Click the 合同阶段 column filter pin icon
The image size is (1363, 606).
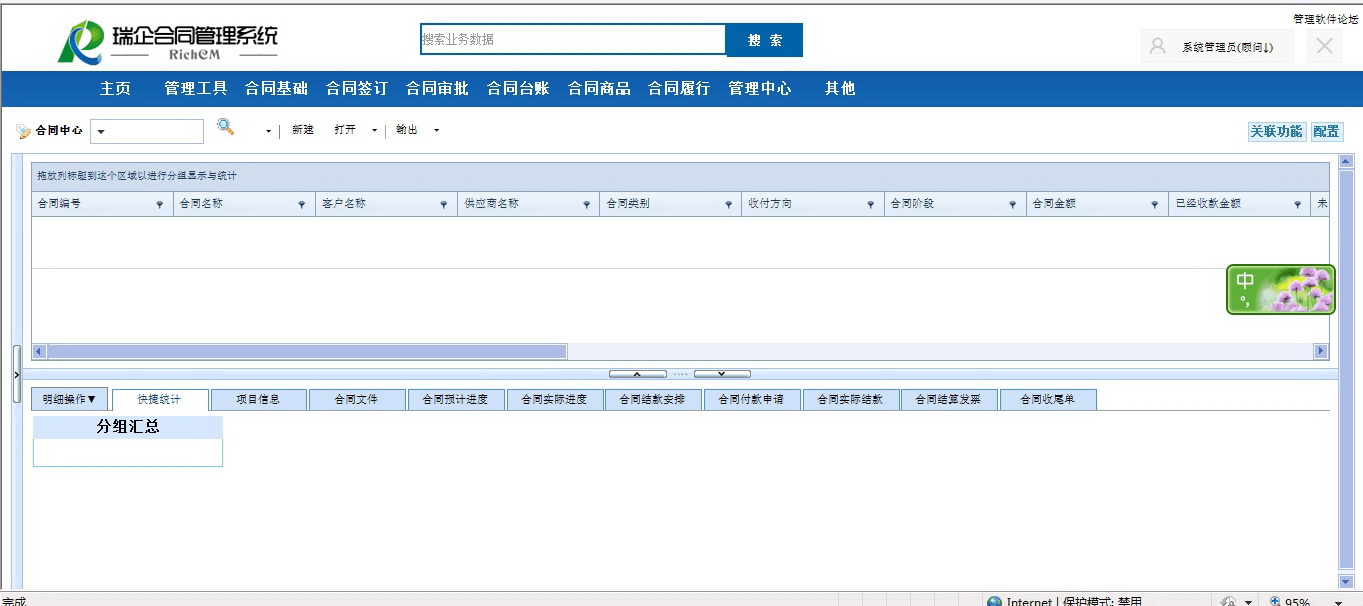(x=1014, y=204)
